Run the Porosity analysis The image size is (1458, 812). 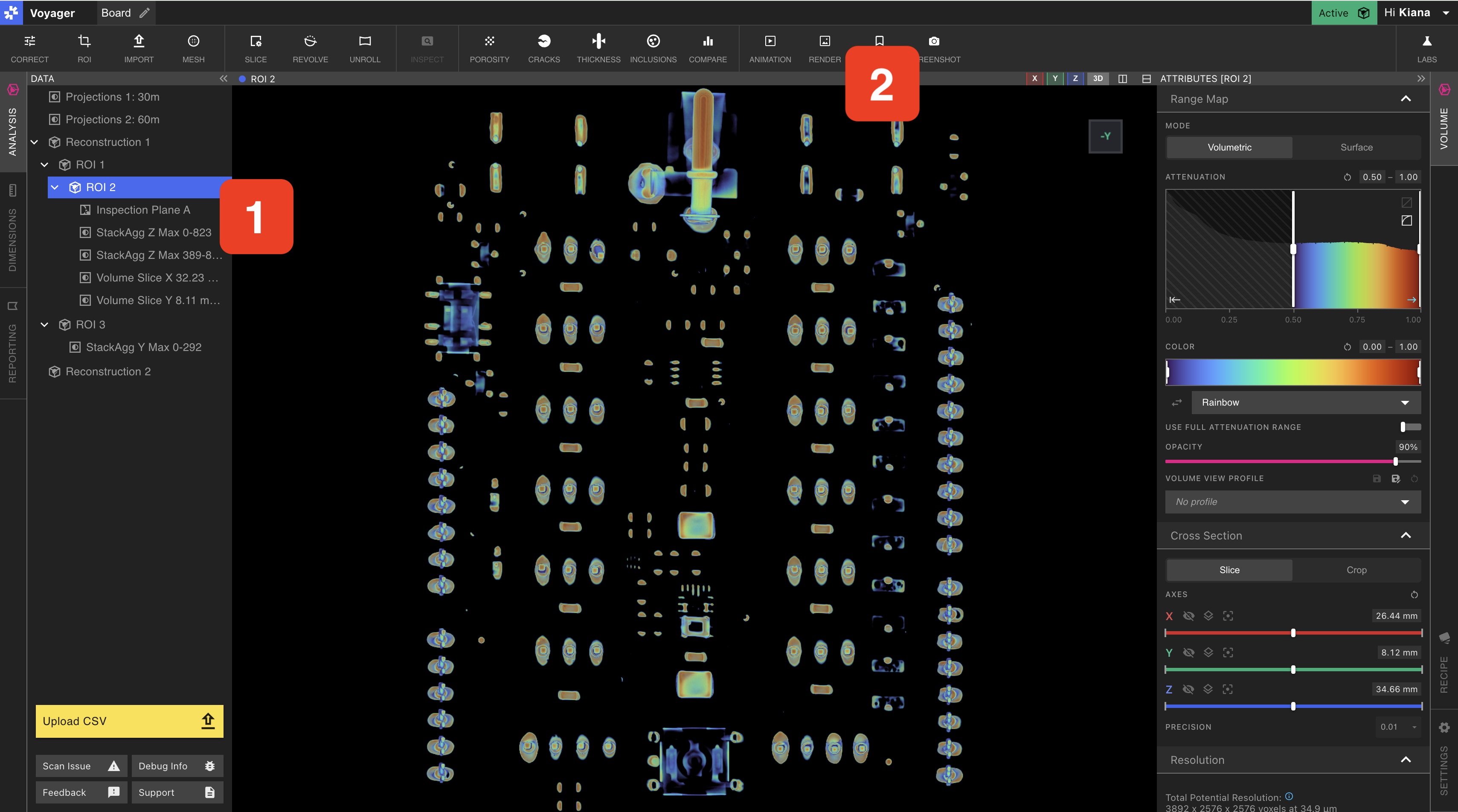tap(490, 48)
